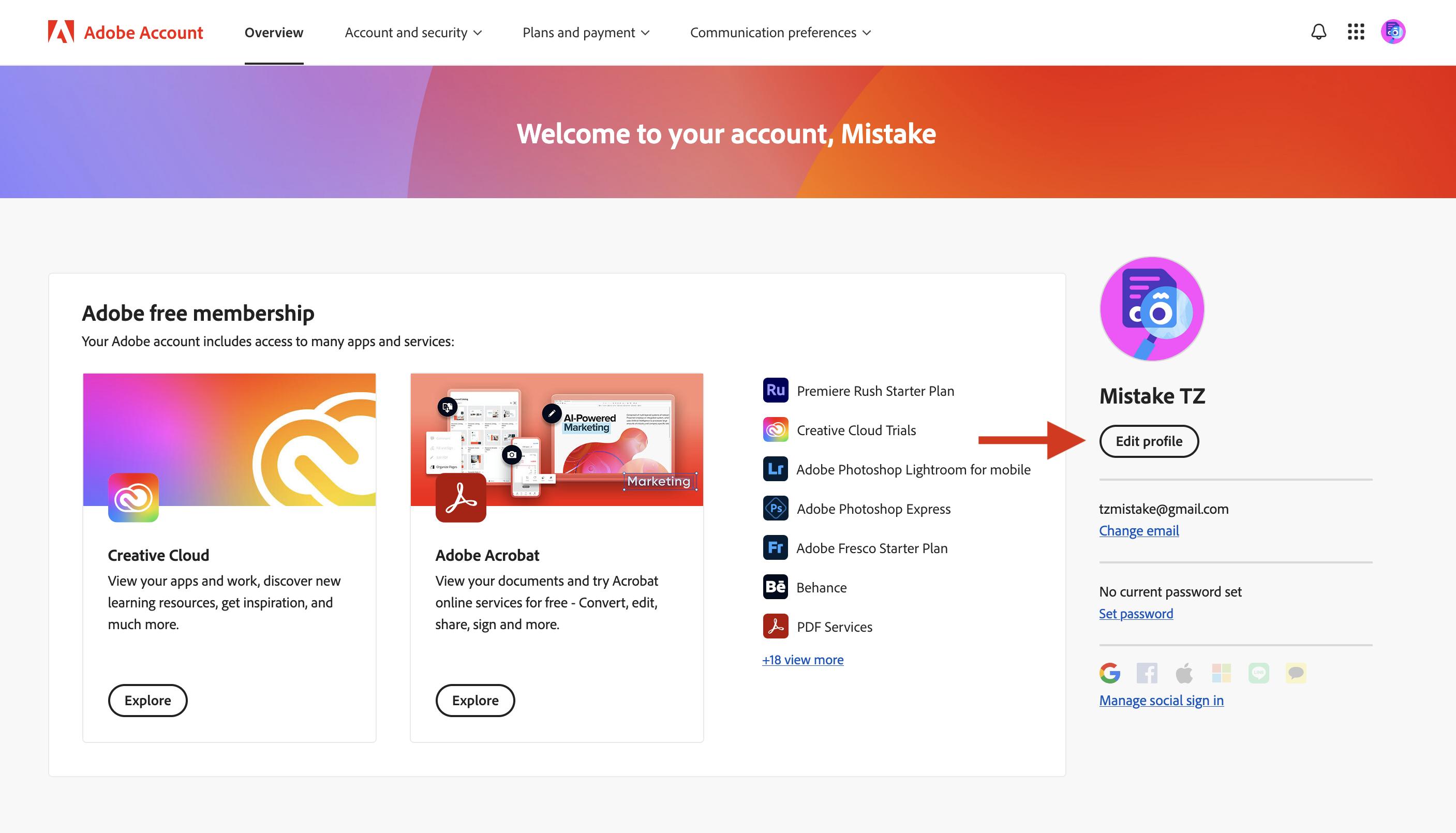Select the PDF Services text label
The height and width of the screenshot is (833, 1456).
(x=835, y=627)
